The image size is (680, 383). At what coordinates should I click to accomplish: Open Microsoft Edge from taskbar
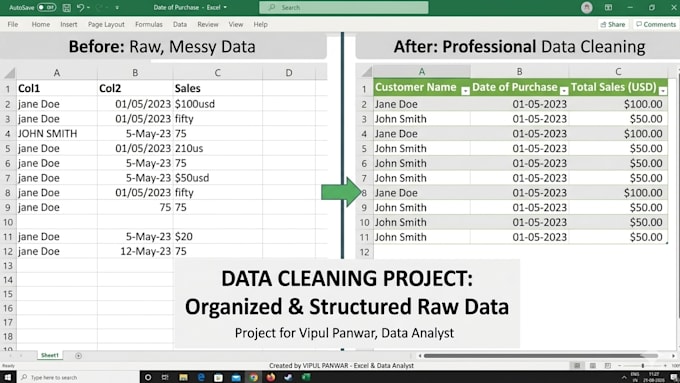pos(201,377)
